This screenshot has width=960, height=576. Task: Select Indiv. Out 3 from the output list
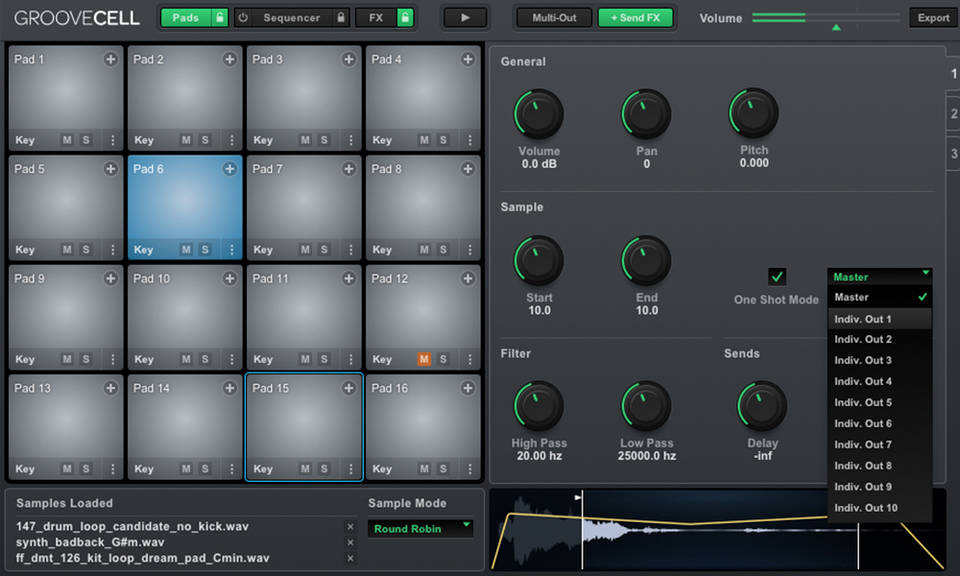(x=864, y=360)
